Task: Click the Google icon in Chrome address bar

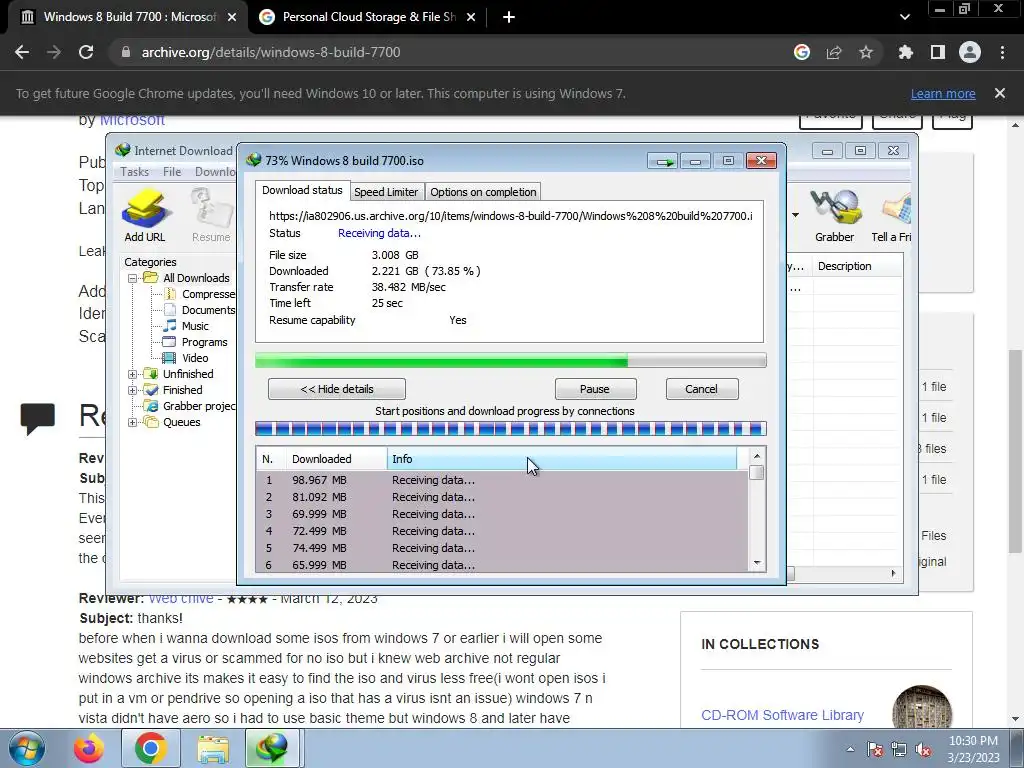Action: click(x=802, y=52)
